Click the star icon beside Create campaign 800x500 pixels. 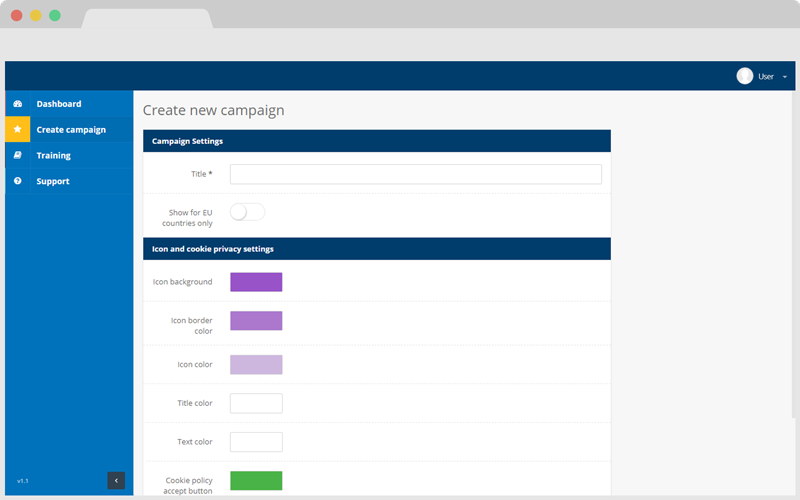17,130
